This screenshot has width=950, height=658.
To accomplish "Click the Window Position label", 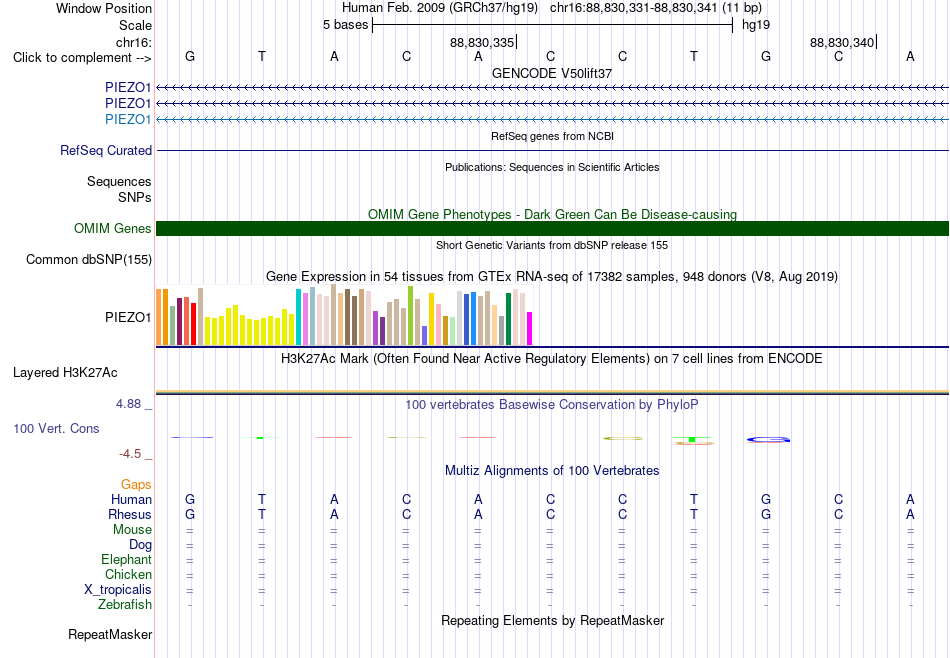I will pyautogui.click(x=104, y=8).
